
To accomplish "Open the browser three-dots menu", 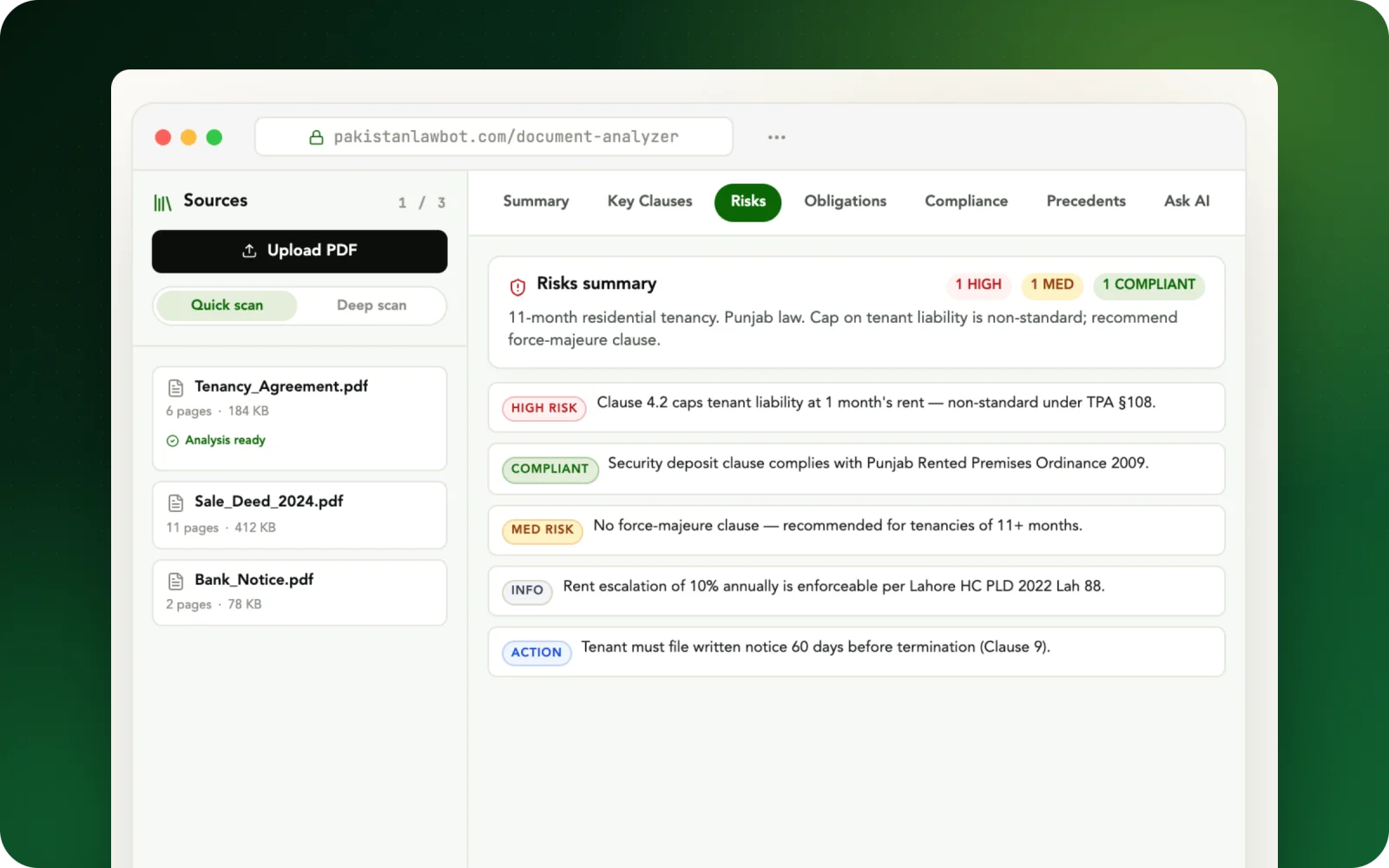I will [x=776, y=137].
